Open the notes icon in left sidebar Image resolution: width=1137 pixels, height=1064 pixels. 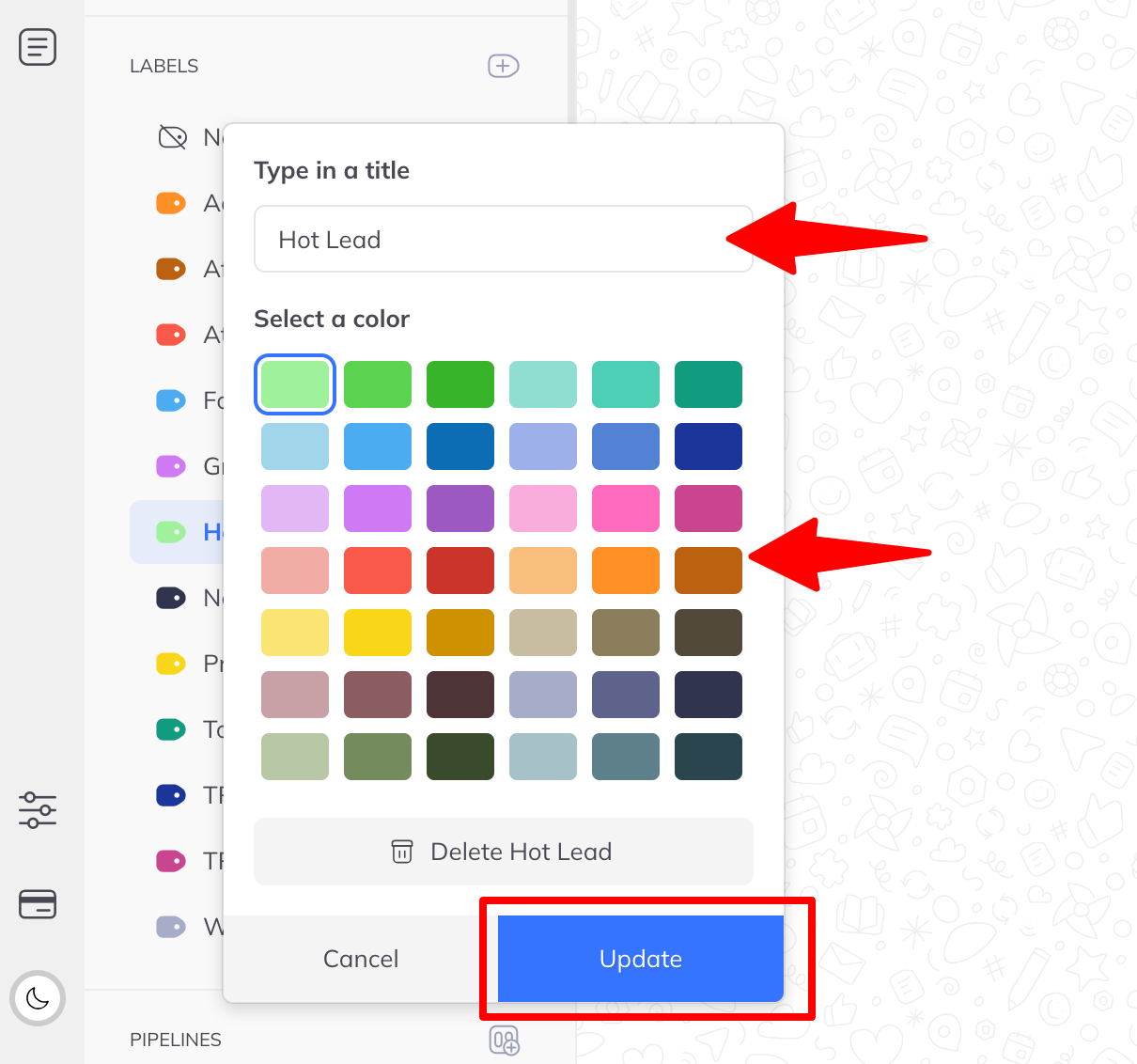coord(38,47)
